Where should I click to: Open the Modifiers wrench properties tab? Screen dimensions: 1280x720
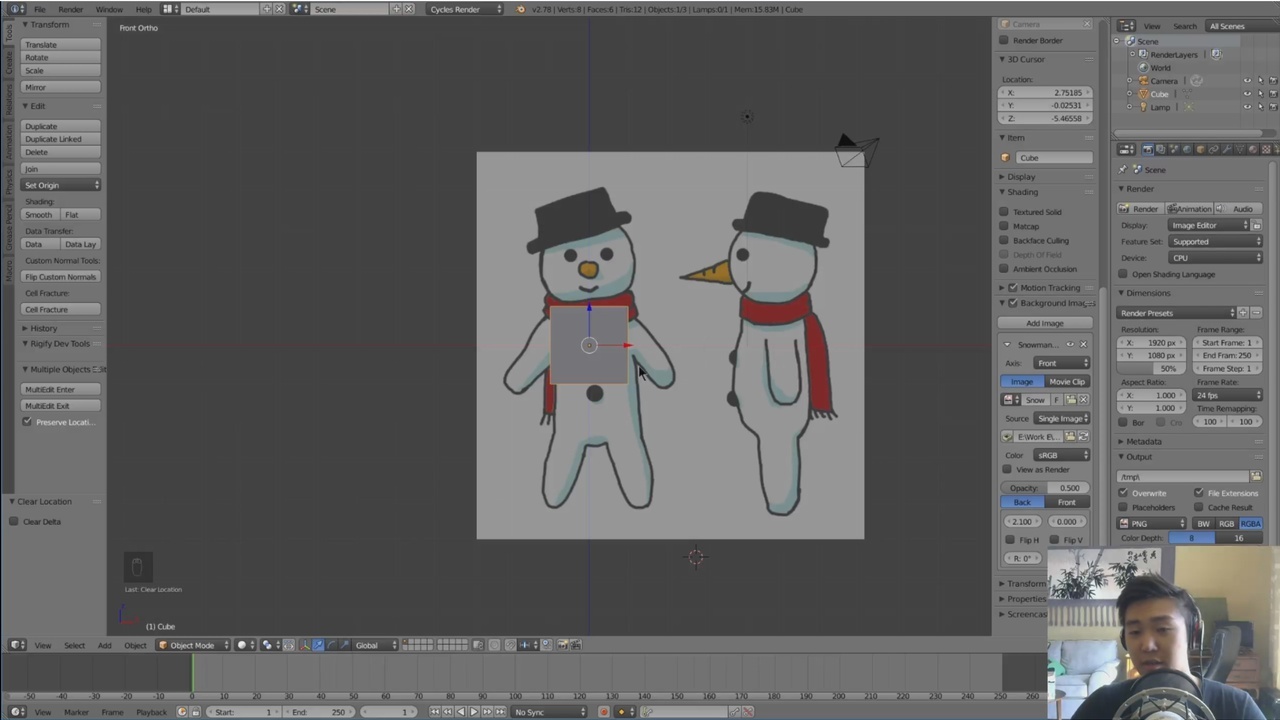coord(1226,150)
